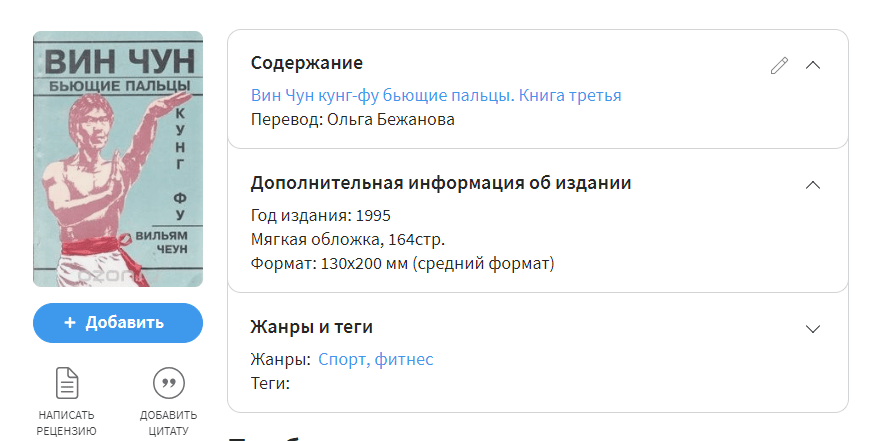This screenshot has width=892, height=441.
Task: Click the НАПИСАТЬ РЕЦЕНЗИЮ label
Action: [67, 423]
